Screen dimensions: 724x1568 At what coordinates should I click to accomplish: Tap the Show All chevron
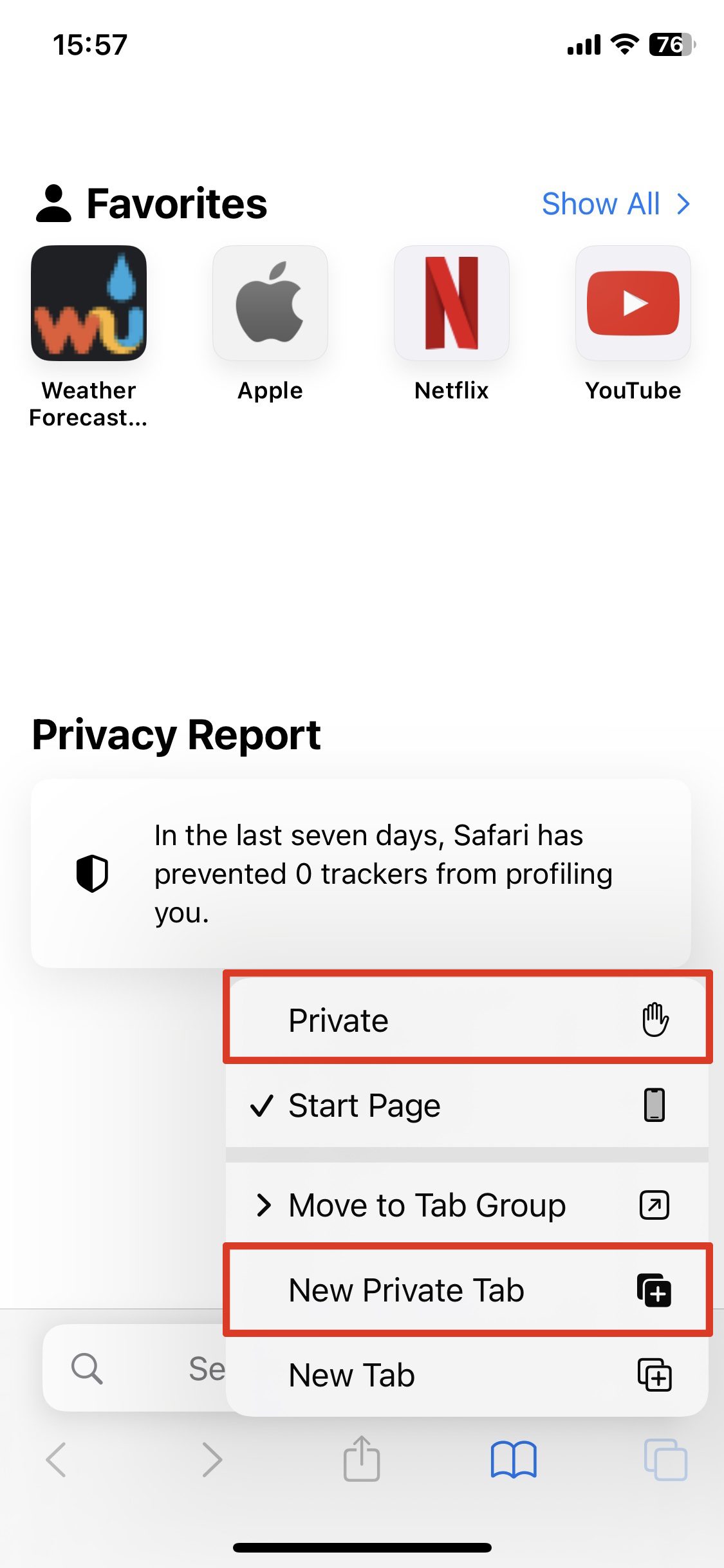pyautogui.click(x=683, y=204)
